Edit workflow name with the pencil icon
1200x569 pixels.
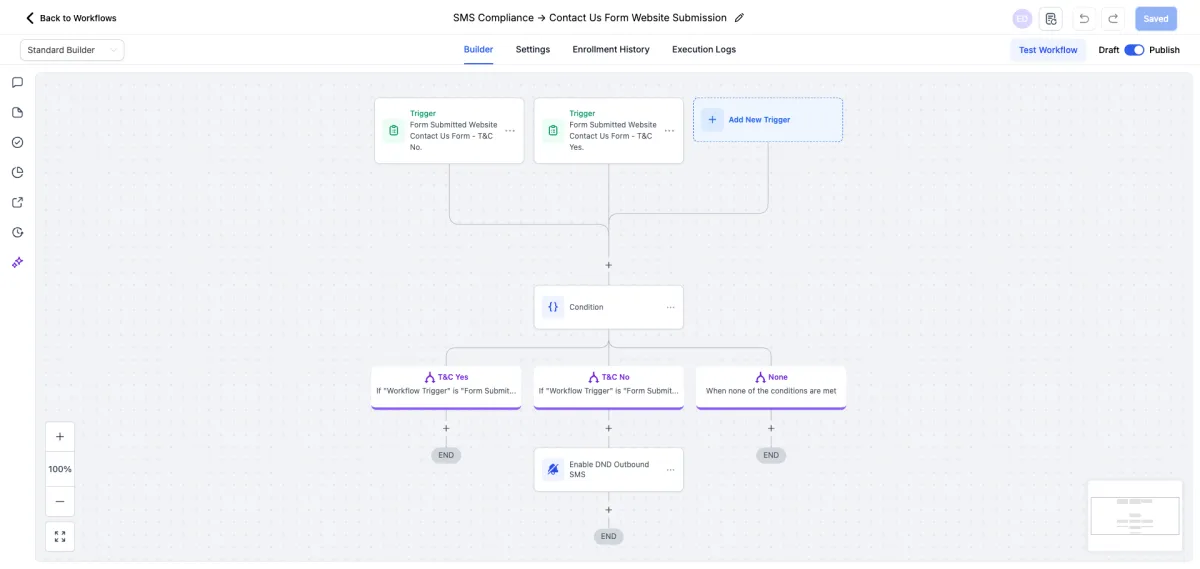tap(739, 18)
